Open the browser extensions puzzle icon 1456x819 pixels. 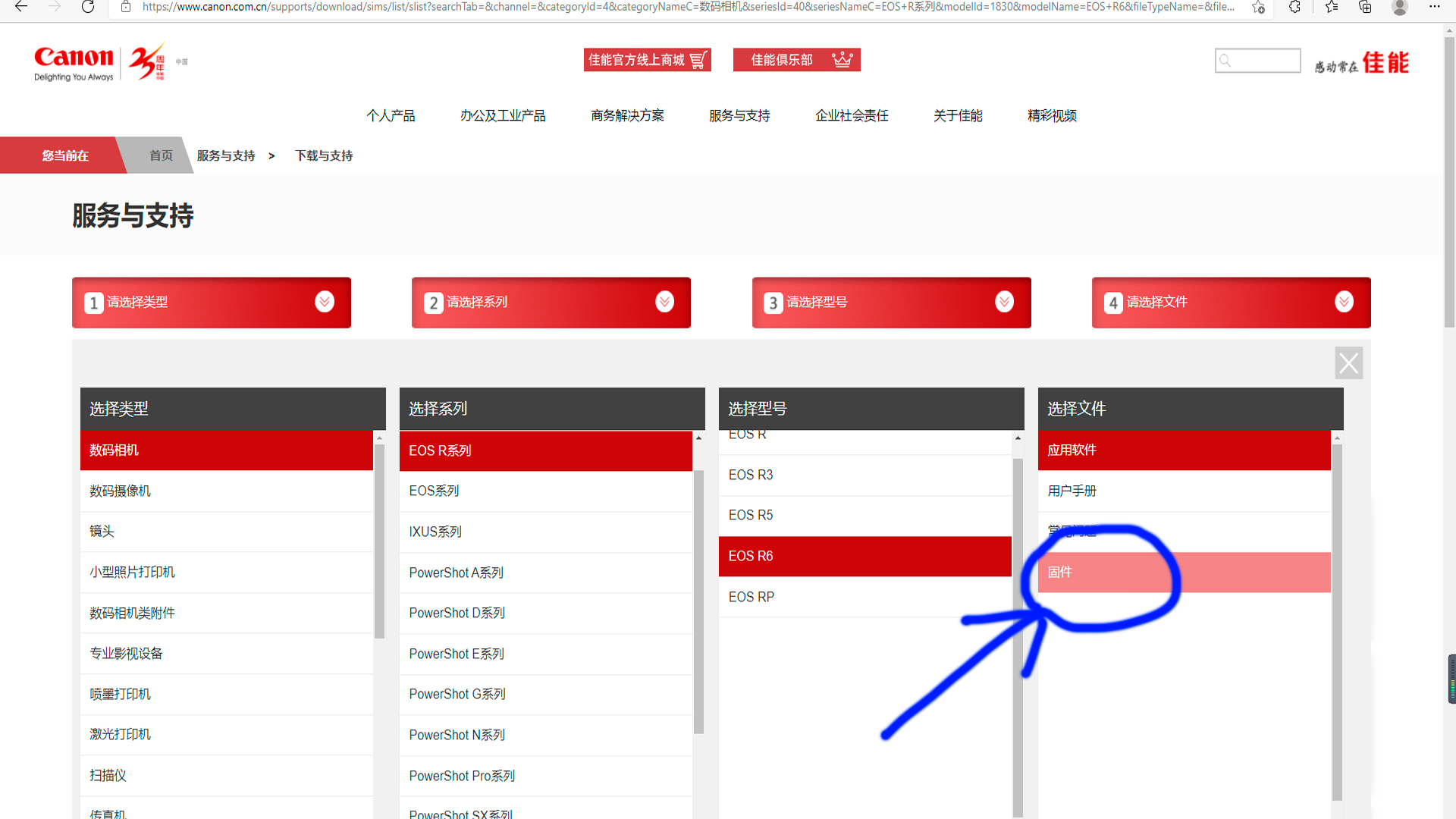pos(1294,7)
